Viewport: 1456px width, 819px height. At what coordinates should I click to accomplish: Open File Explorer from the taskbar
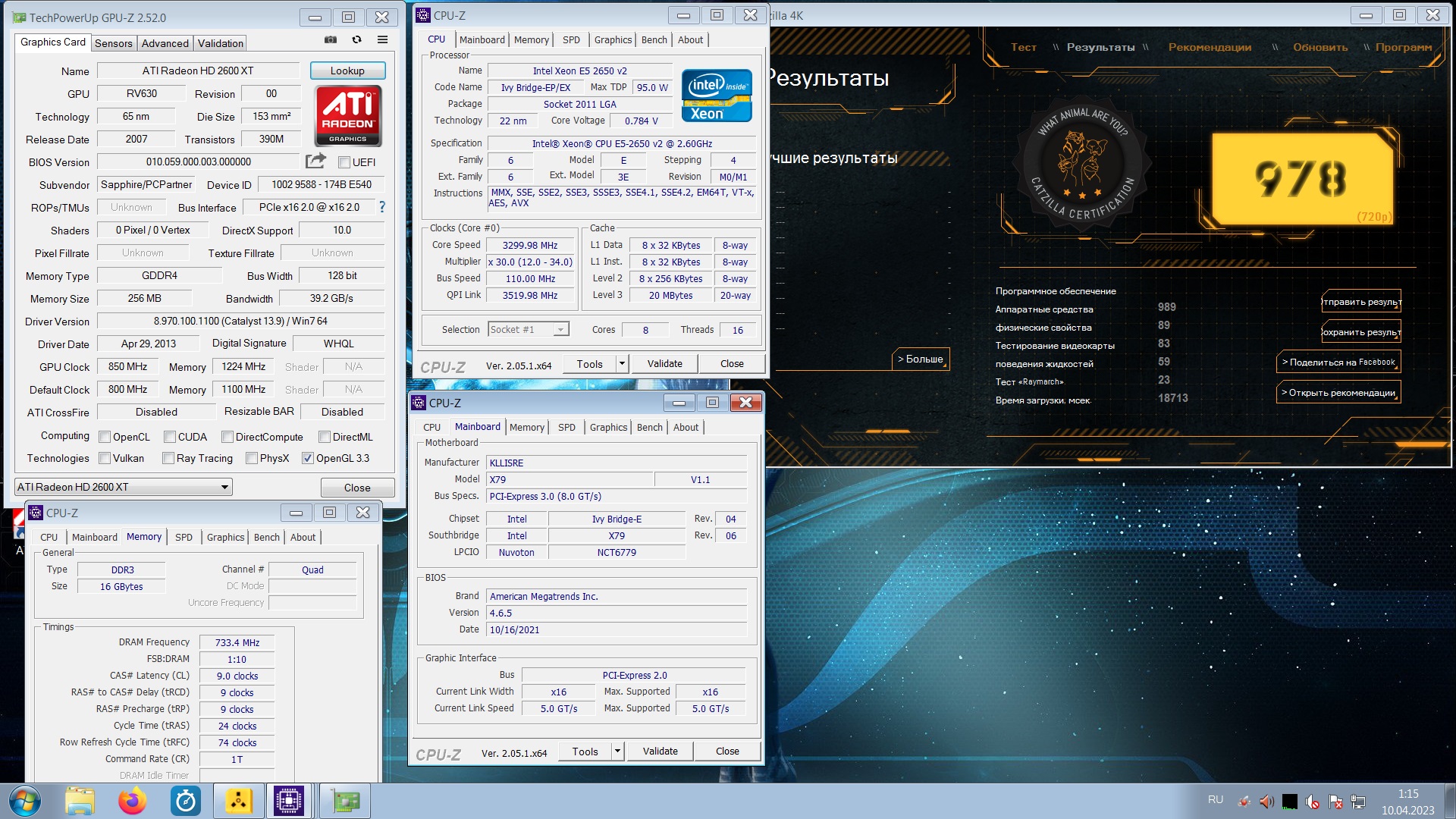[80, 801]
